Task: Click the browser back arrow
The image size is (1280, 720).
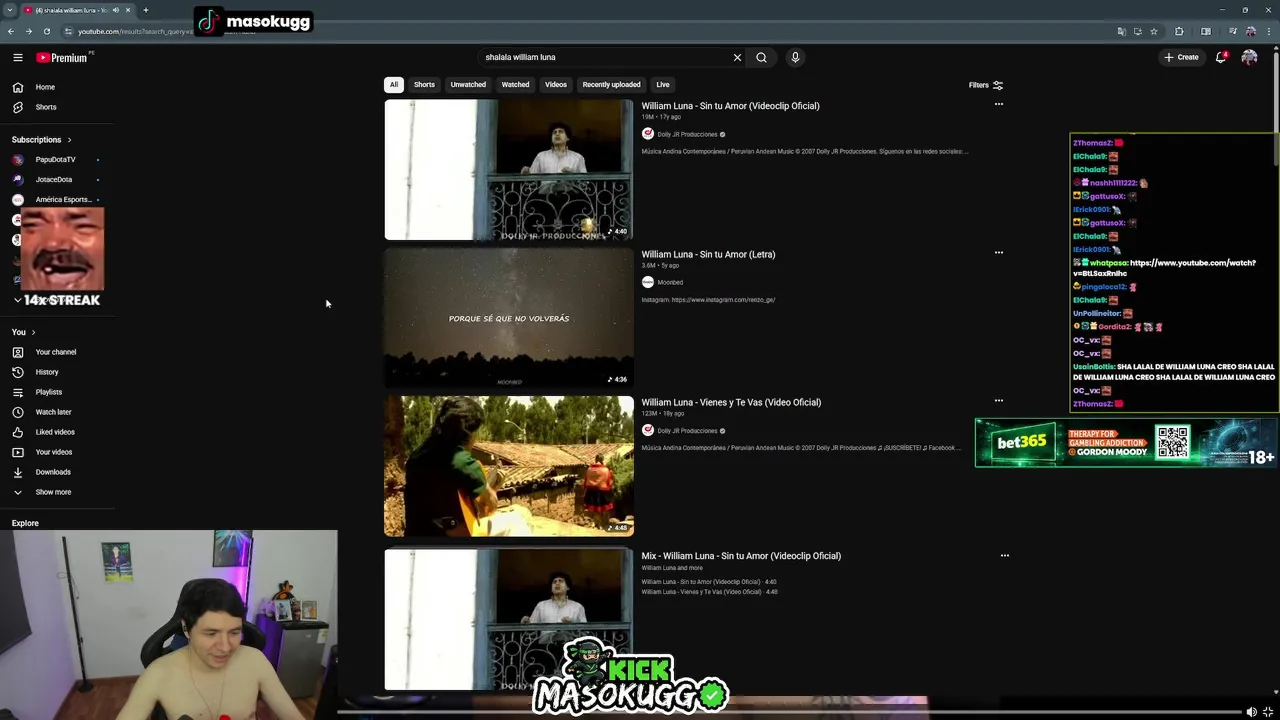Action: 11,31
